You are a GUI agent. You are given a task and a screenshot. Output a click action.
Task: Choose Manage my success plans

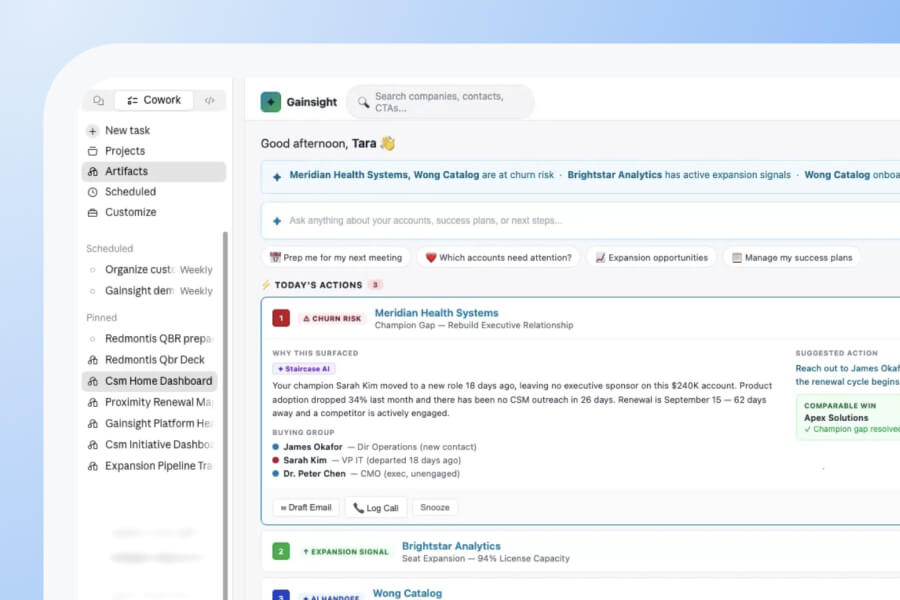792,258
